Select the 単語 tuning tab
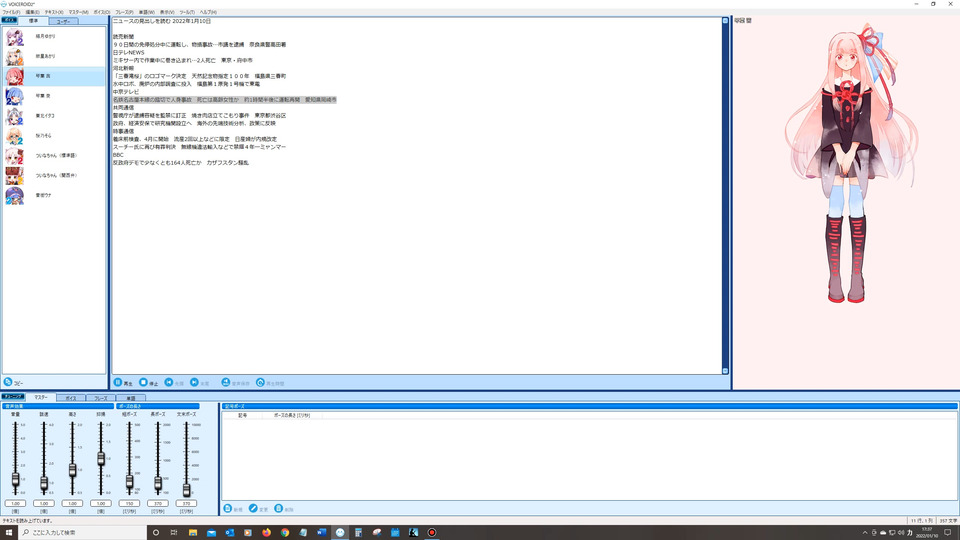 coord(130,398)
